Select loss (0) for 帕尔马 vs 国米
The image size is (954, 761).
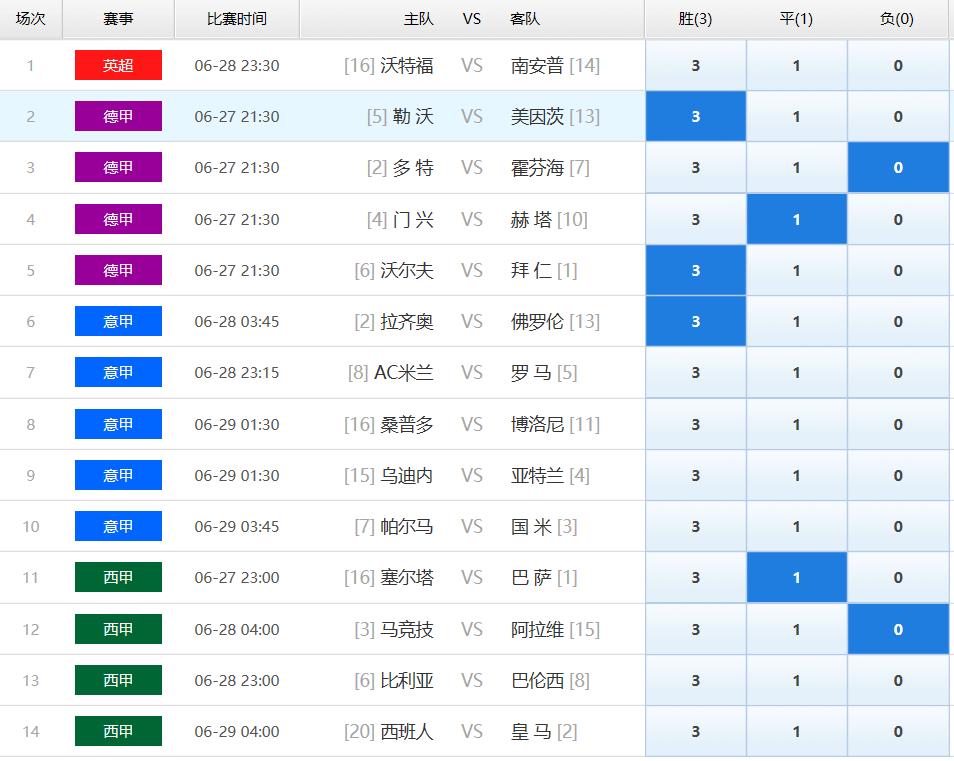(898, 526)
